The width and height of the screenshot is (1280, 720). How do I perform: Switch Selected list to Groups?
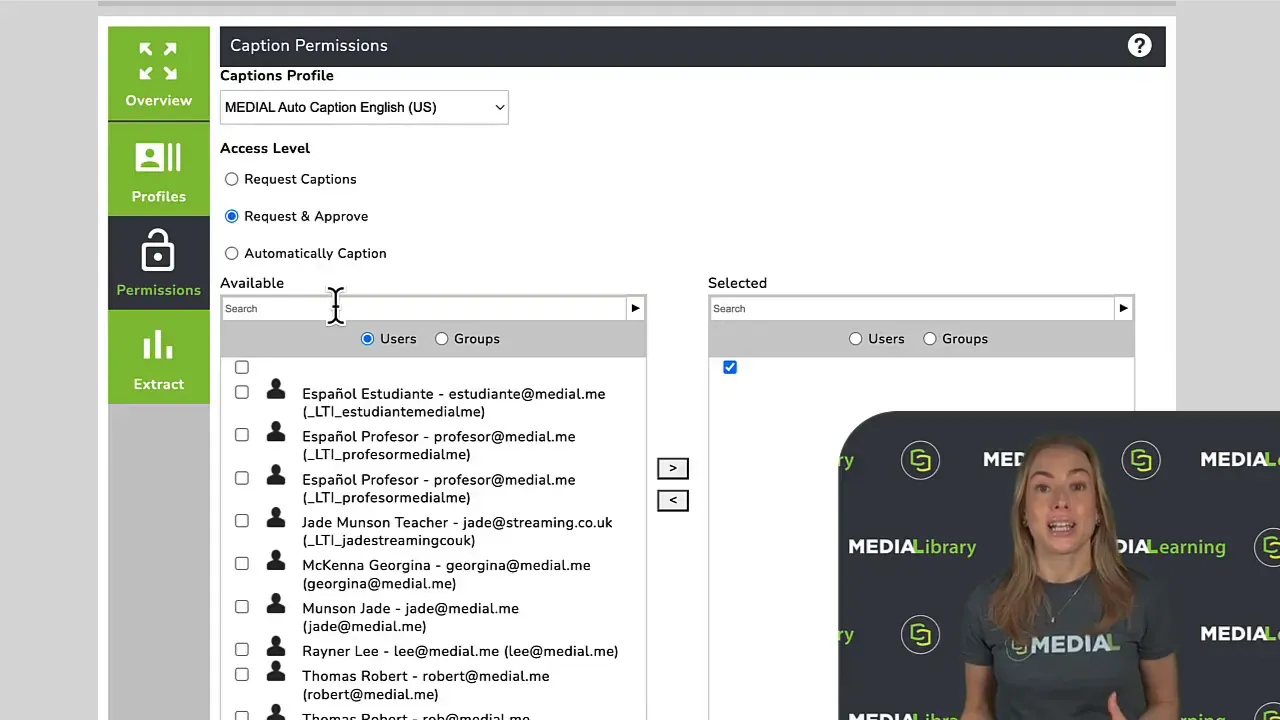930,339
